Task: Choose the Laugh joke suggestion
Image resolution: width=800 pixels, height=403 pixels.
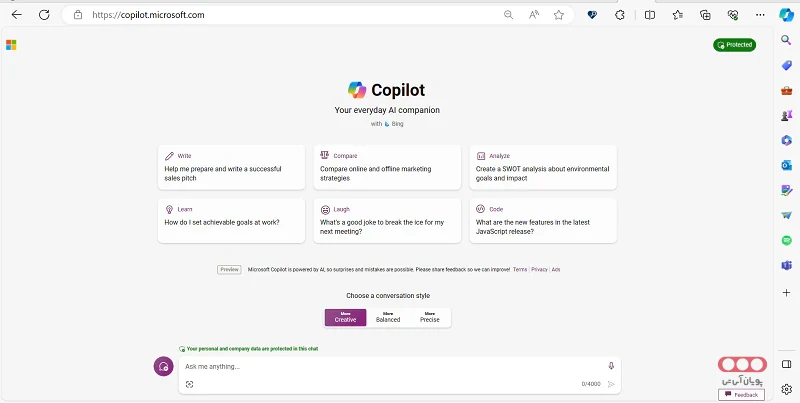Action: 387,221
